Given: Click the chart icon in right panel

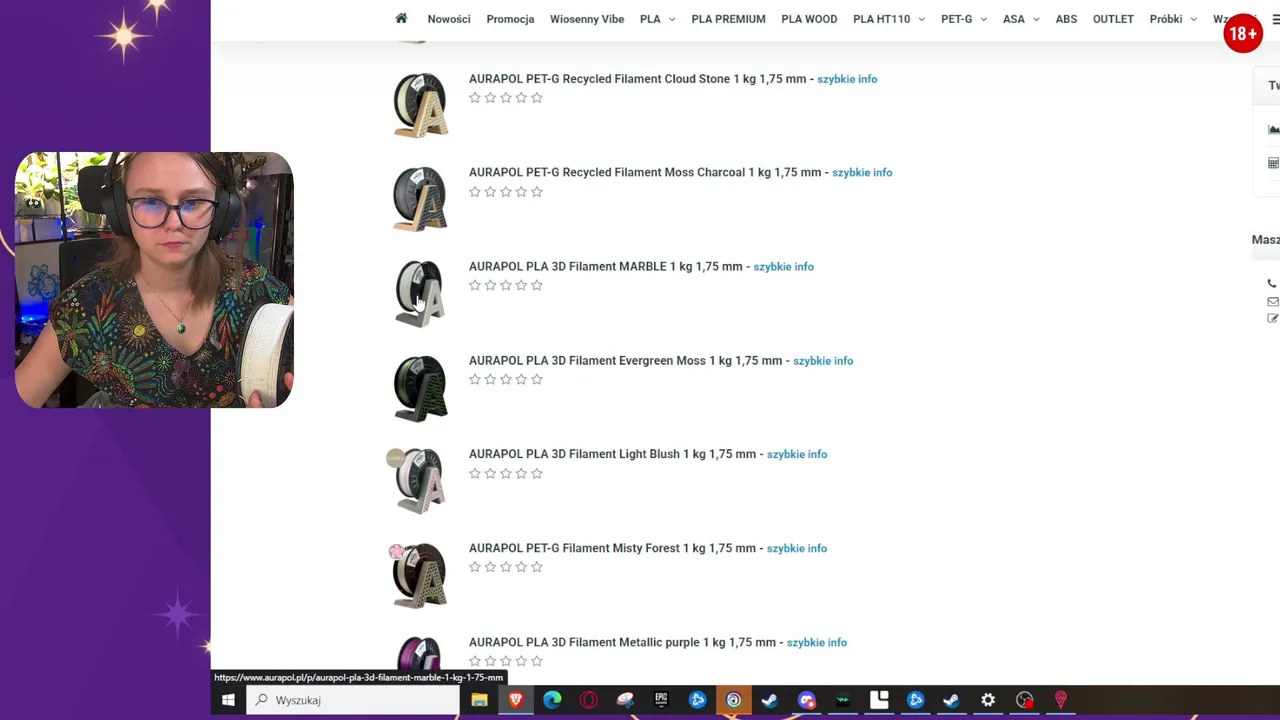Looking at the screenshot, I should 1273,129.
